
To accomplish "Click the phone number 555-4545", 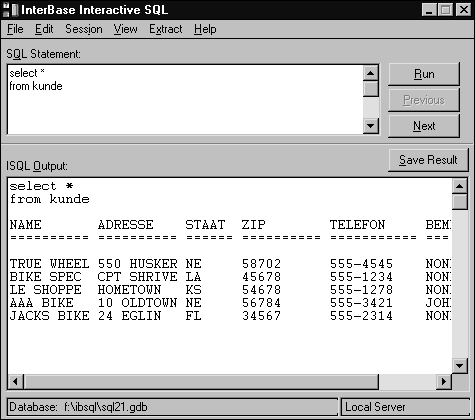I will (x=361, y=264).
